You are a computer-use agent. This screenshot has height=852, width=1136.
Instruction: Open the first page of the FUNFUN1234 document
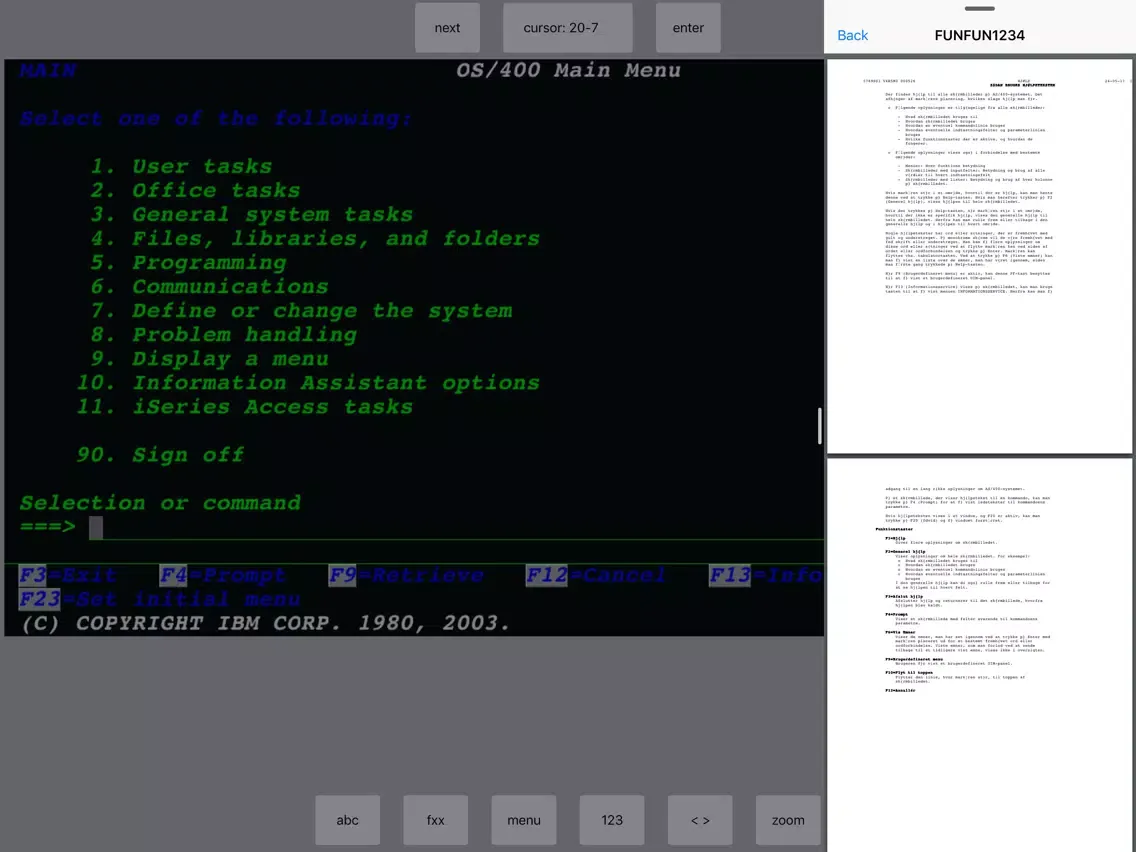point(980,257)
